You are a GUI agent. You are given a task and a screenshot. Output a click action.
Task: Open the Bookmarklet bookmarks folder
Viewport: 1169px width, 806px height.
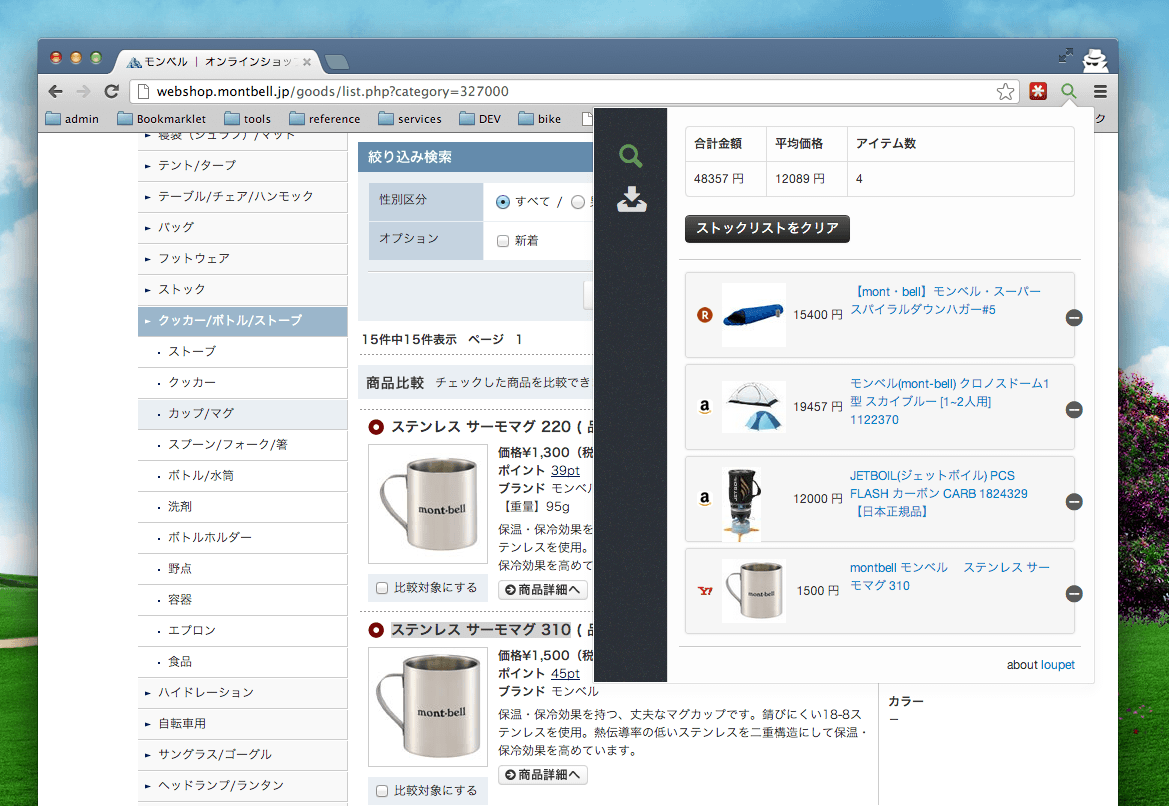[x=162, y=119]
